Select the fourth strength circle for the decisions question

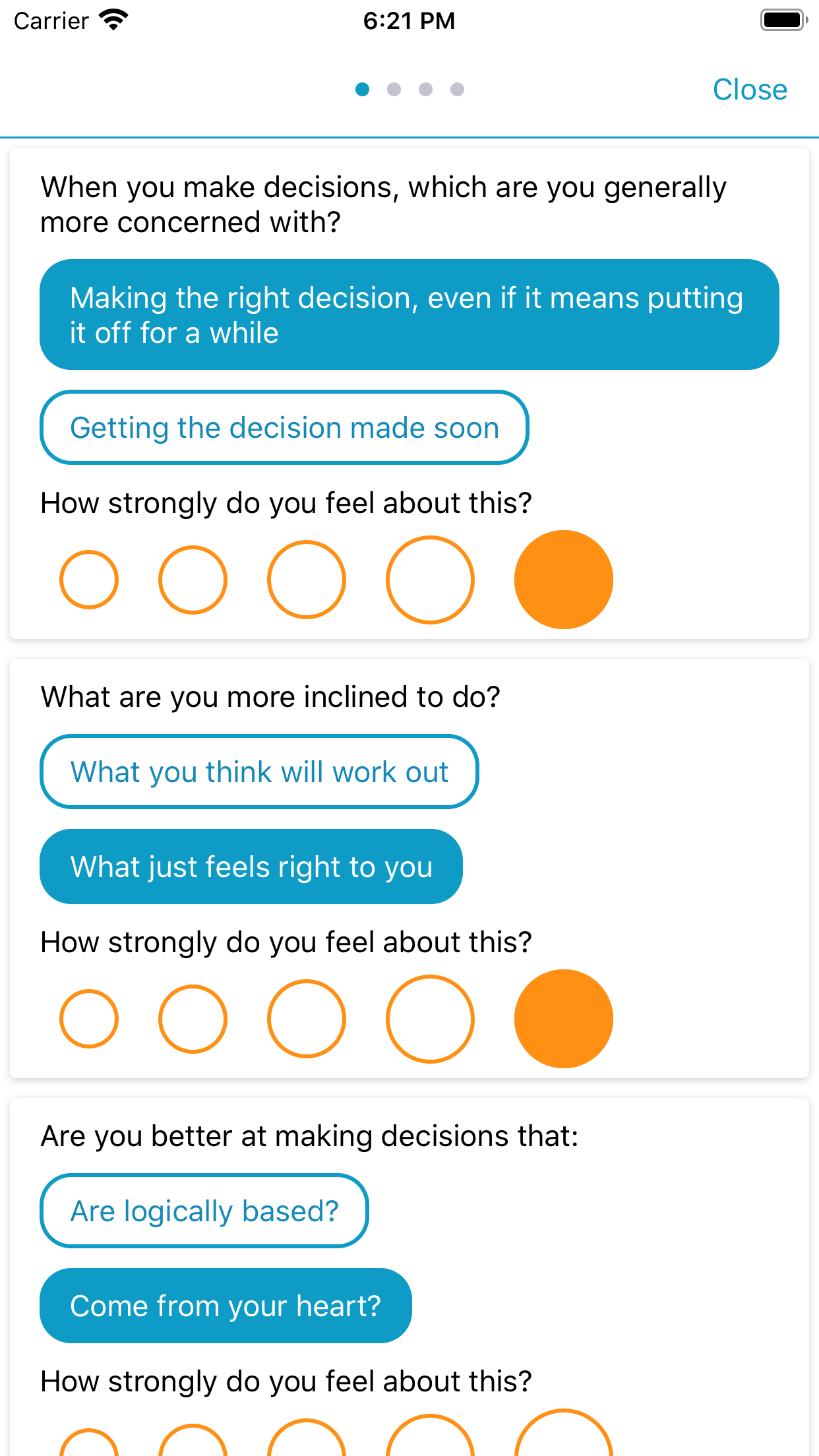click(430, 580)
